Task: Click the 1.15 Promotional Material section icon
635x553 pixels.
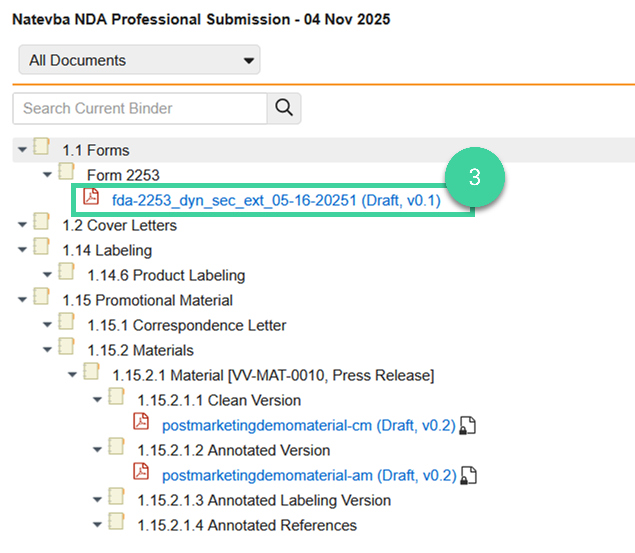Action: point(41,299)
